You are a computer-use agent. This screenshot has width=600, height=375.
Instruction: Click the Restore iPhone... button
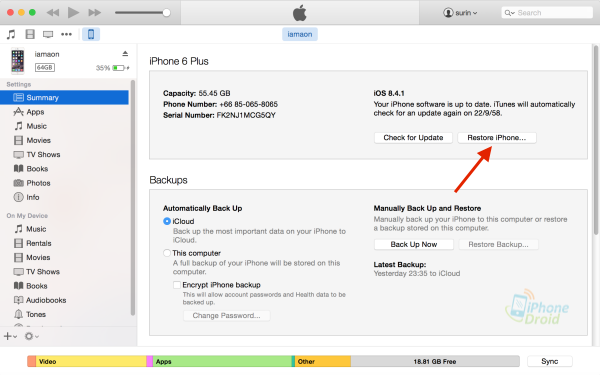[x=497, y=138]
